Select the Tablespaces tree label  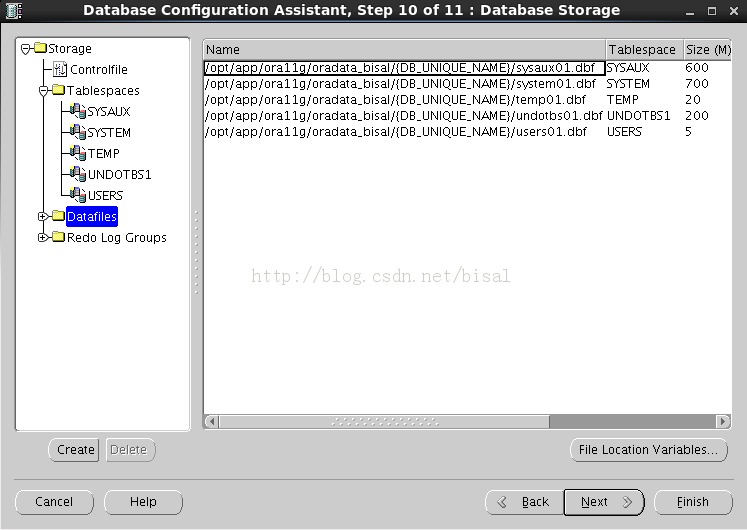[103, 90]
